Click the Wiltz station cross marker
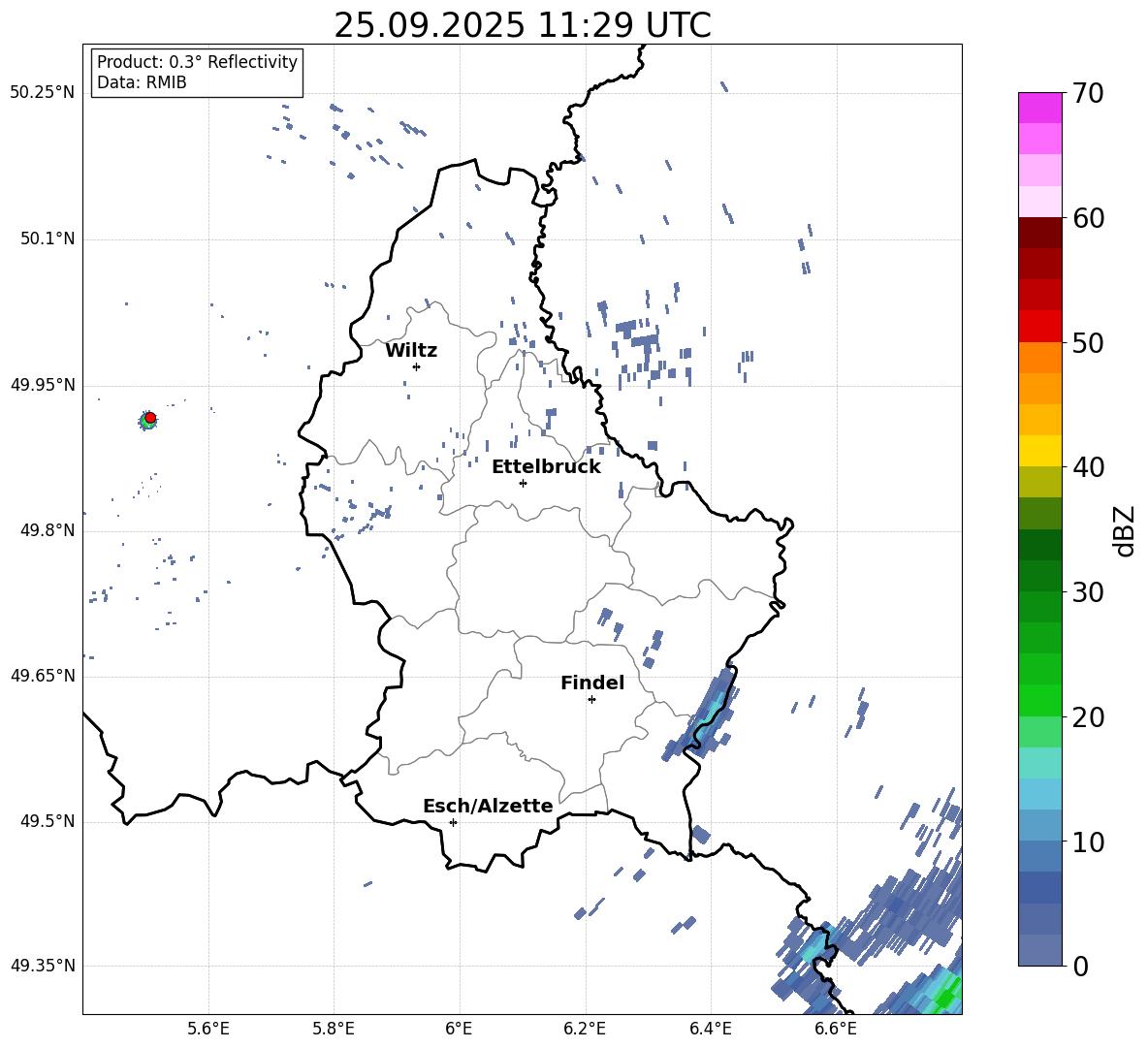 [416, 366]
